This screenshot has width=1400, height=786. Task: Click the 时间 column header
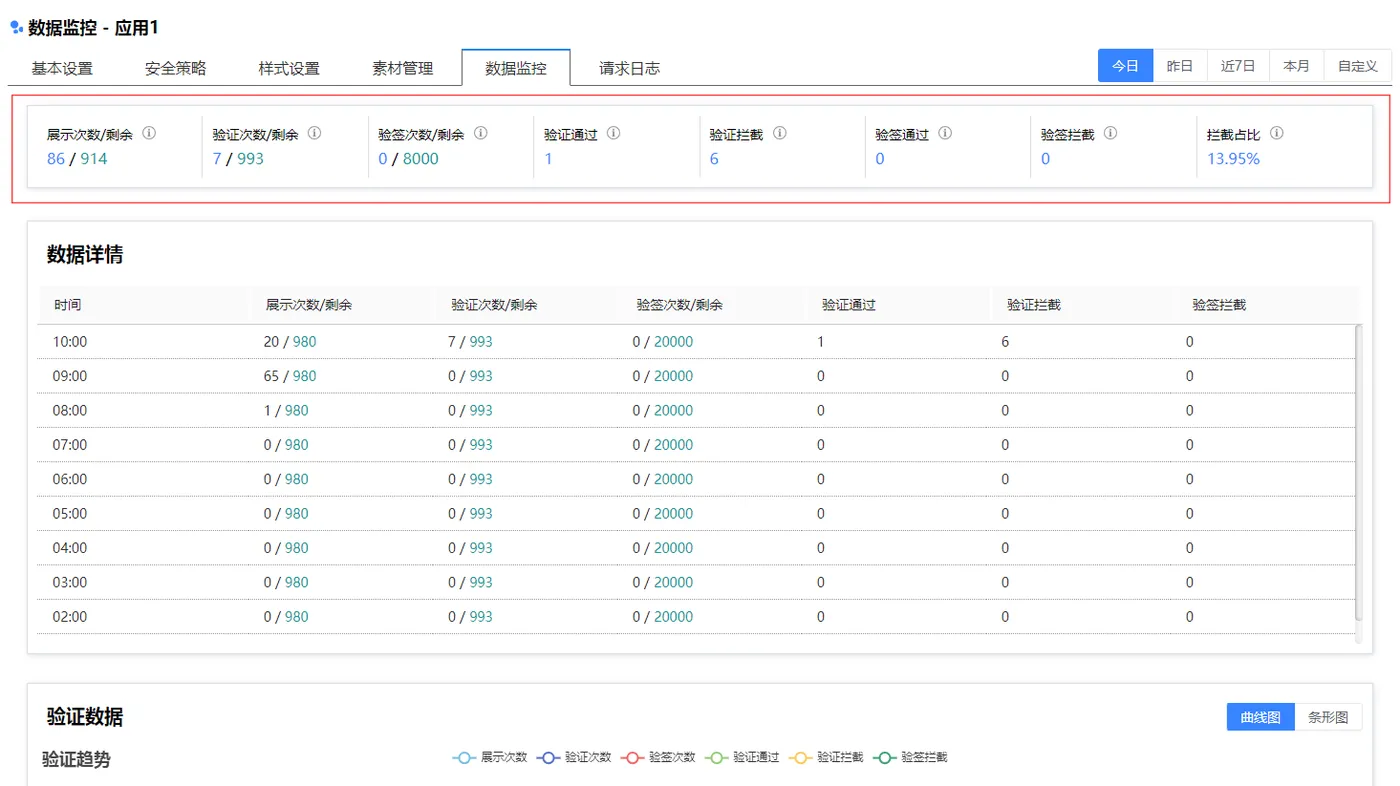click(68, 305)
